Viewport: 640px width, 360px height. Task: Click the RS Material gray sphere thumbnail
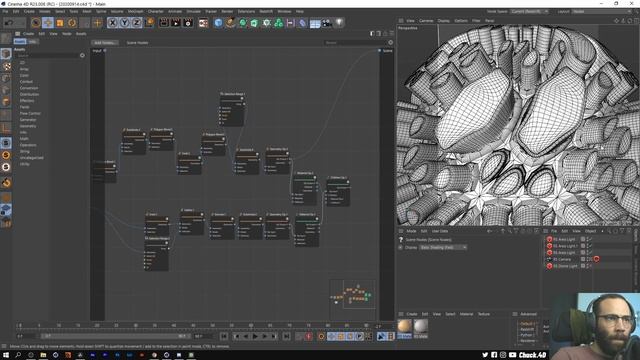pyautogui.click(x=420, y=327)
